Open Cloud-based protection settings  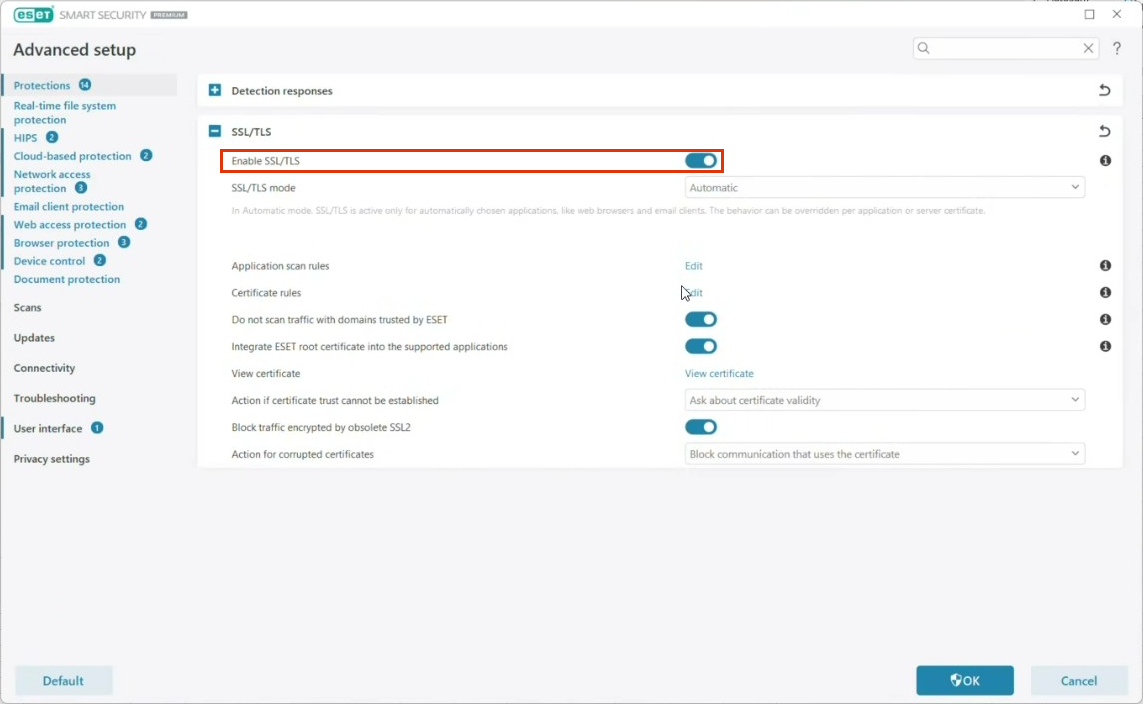[72, 156]
